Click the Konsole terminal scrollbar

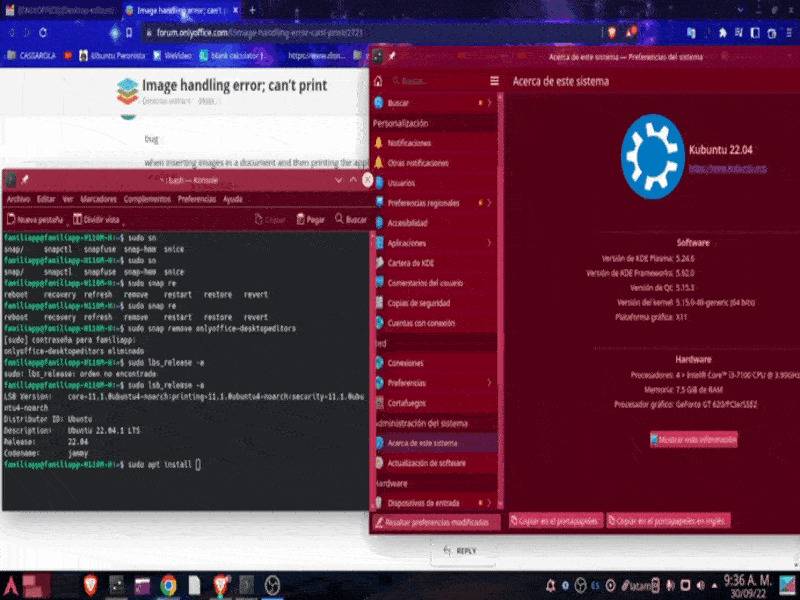click(371, 370)
